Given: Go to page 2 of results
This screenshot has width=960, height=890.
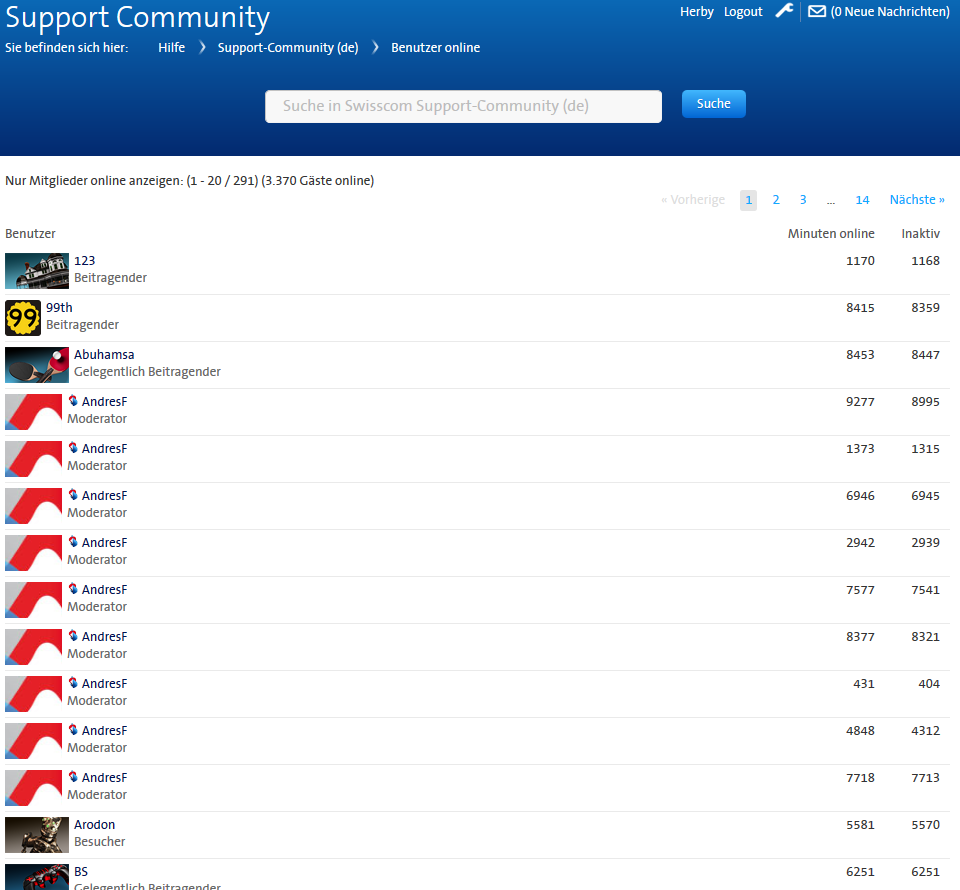Looking at the screenshot, I should click(775, 200).
